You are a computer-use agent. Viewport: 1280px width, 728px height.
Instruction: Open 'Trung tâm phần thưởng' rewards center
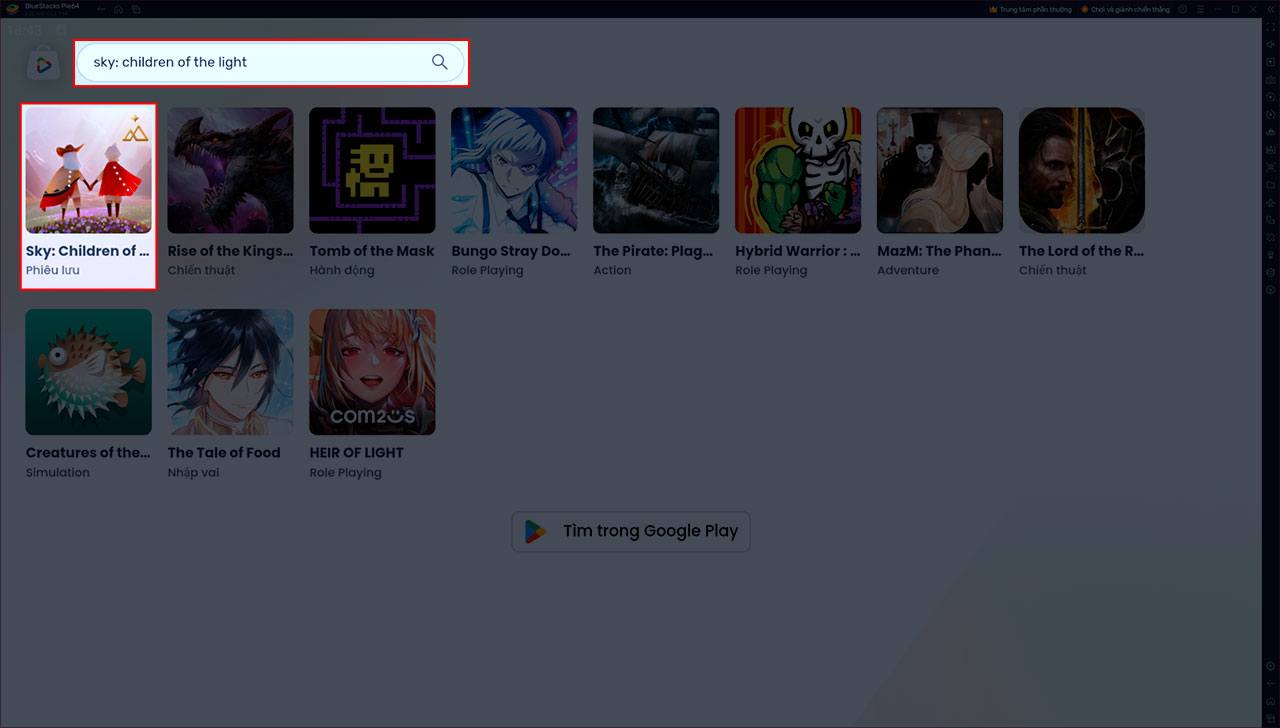click(x=1030, y=9)
